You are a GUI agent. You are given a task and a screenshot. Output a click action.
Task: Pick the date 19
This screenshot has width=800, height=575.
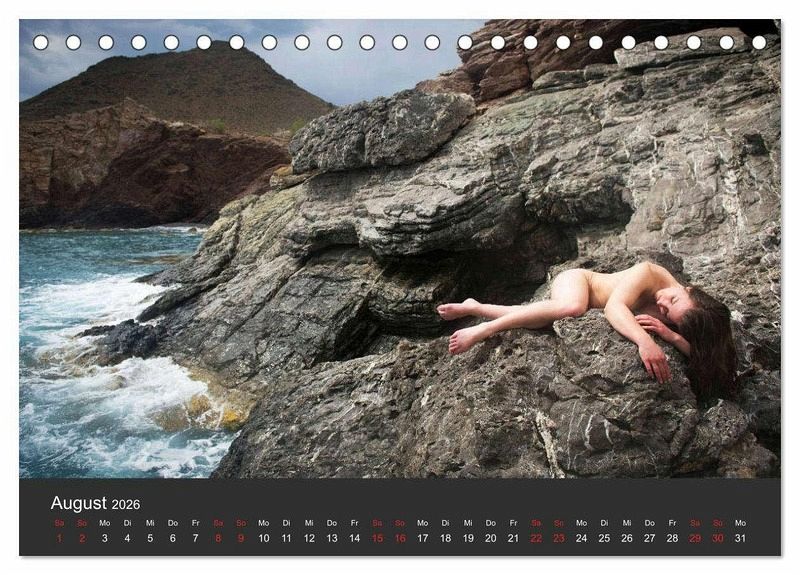point(468,538)
